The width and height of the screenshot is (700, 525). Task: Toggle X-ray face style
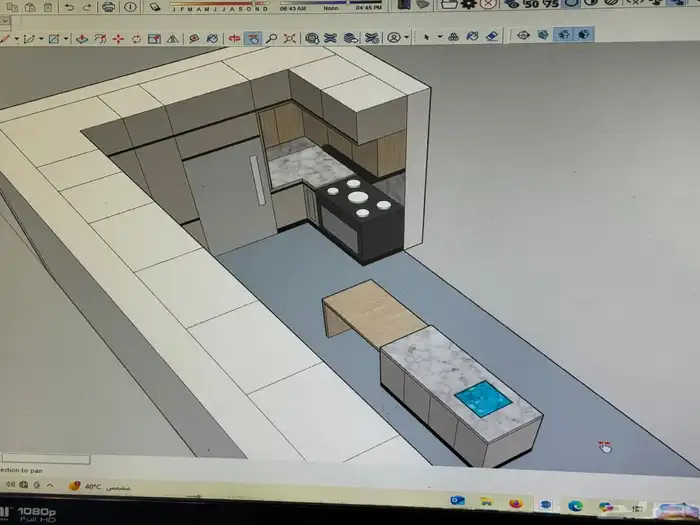point(523,35)
